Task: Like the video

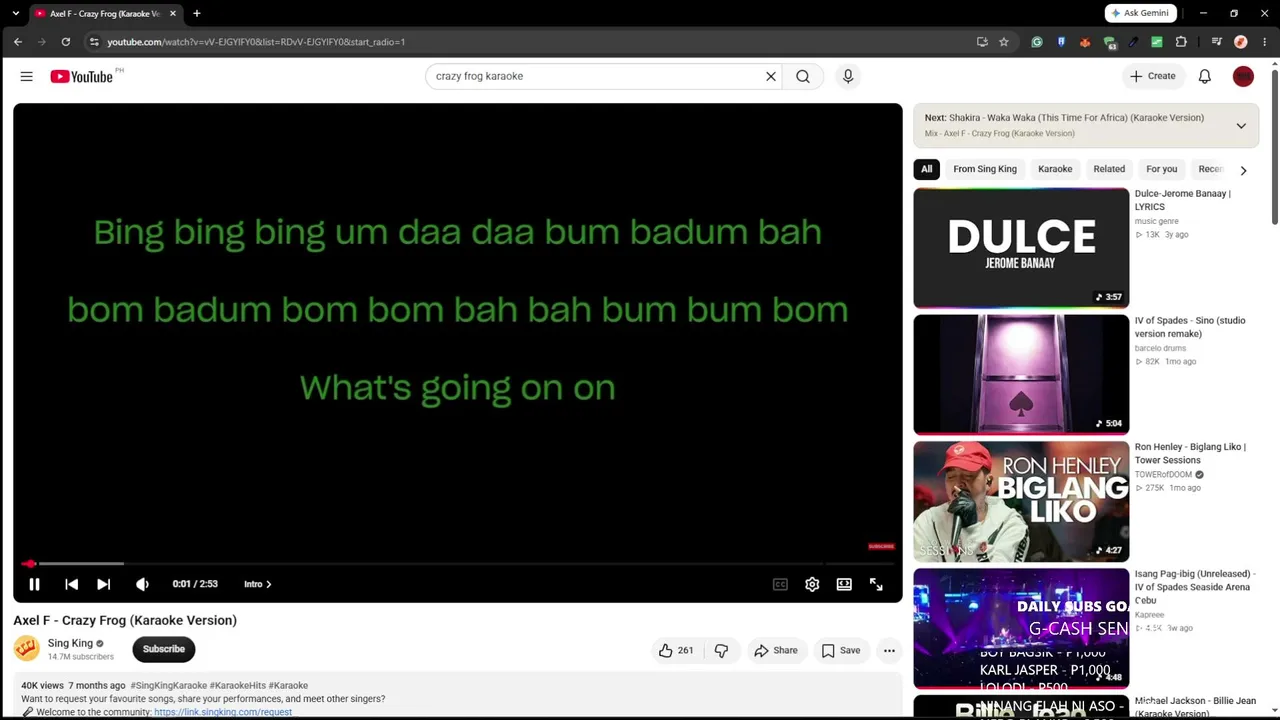Action: [x=675, y=650]
